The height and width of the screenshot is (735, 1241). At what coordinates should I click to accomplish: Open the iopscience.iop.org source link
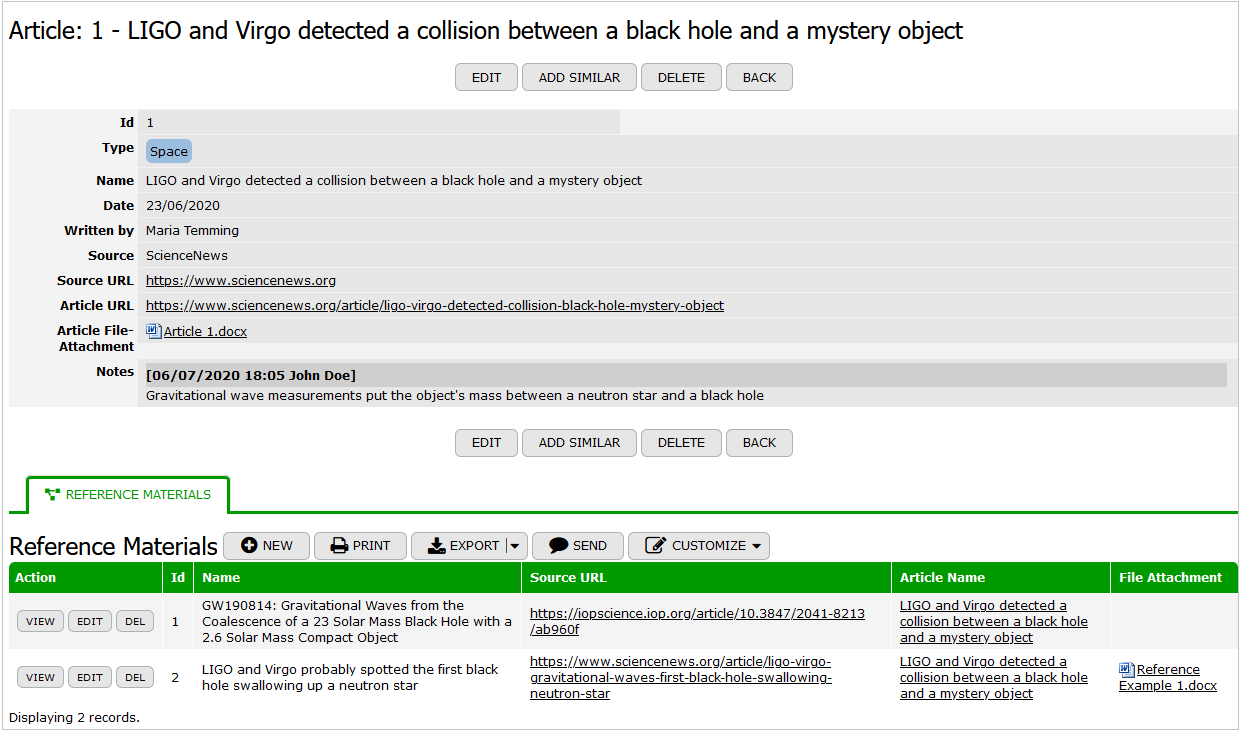pos(697,621)
